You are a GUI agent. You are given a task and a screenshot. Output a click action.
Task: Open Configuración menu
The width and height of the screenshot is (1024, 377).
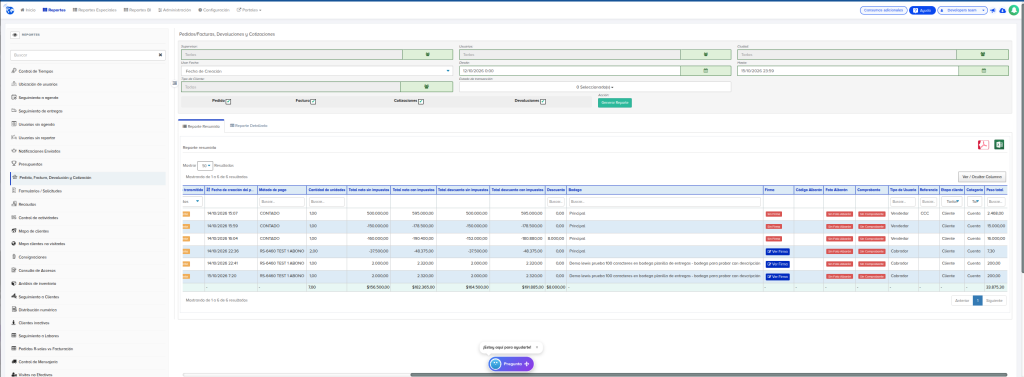pos(214,10)
